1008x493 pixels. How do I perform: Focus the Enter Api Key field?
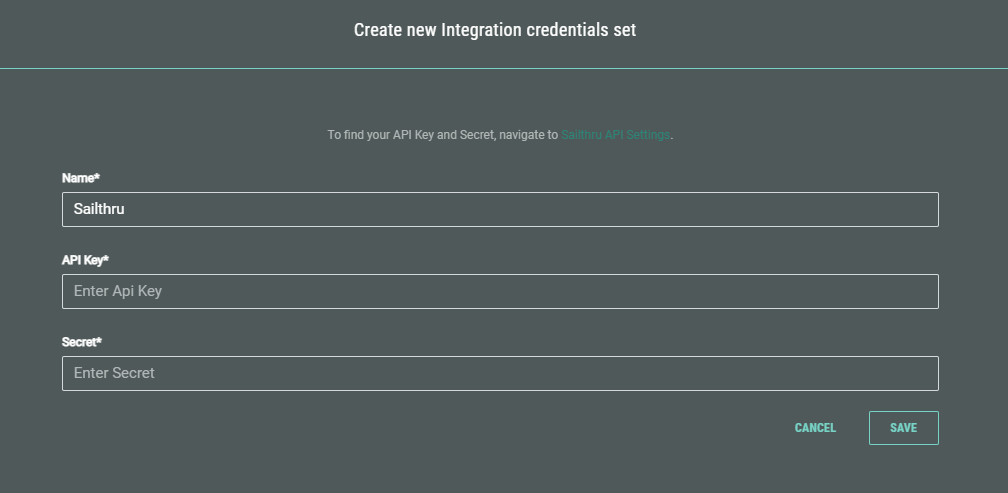(500, 292)
